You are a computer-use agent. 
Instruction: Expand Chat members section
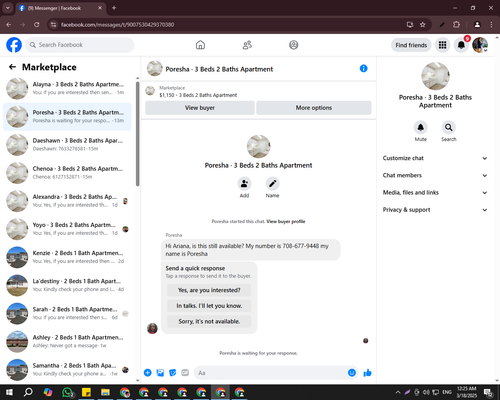(435, 175)
